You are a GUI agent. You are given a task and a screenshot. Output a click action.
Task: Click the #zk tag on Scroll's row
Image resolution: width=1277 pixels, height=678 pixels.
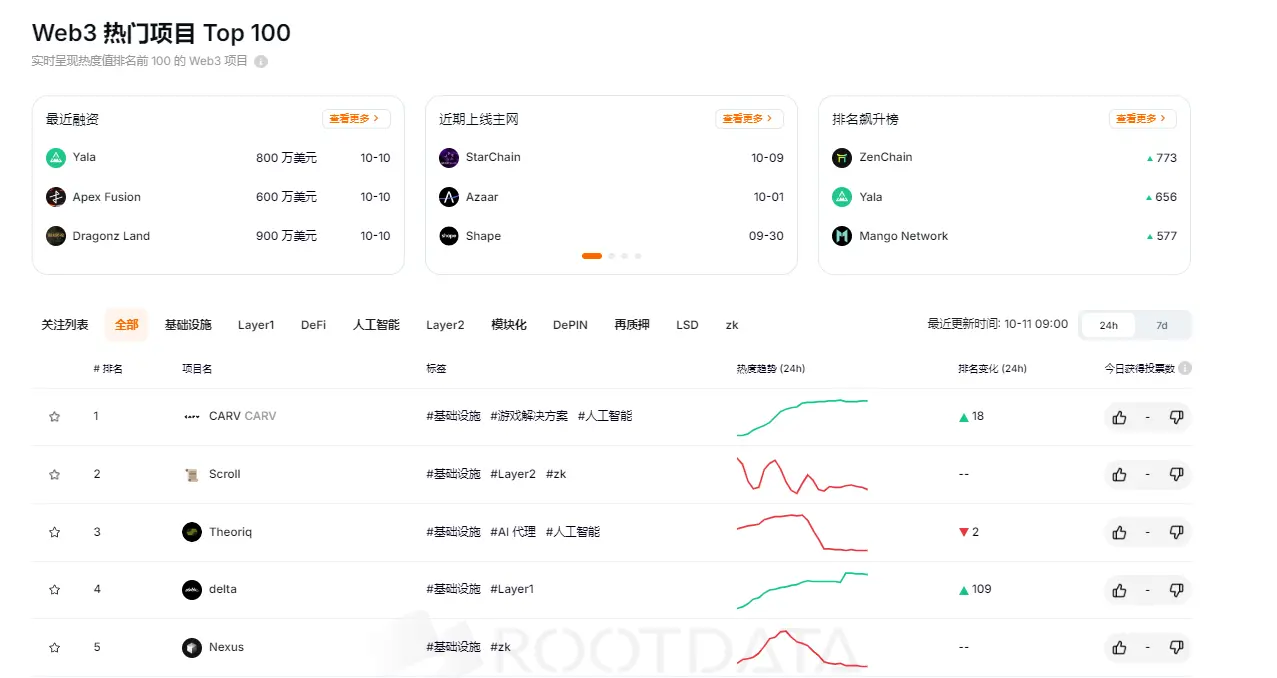coord(557,474)
